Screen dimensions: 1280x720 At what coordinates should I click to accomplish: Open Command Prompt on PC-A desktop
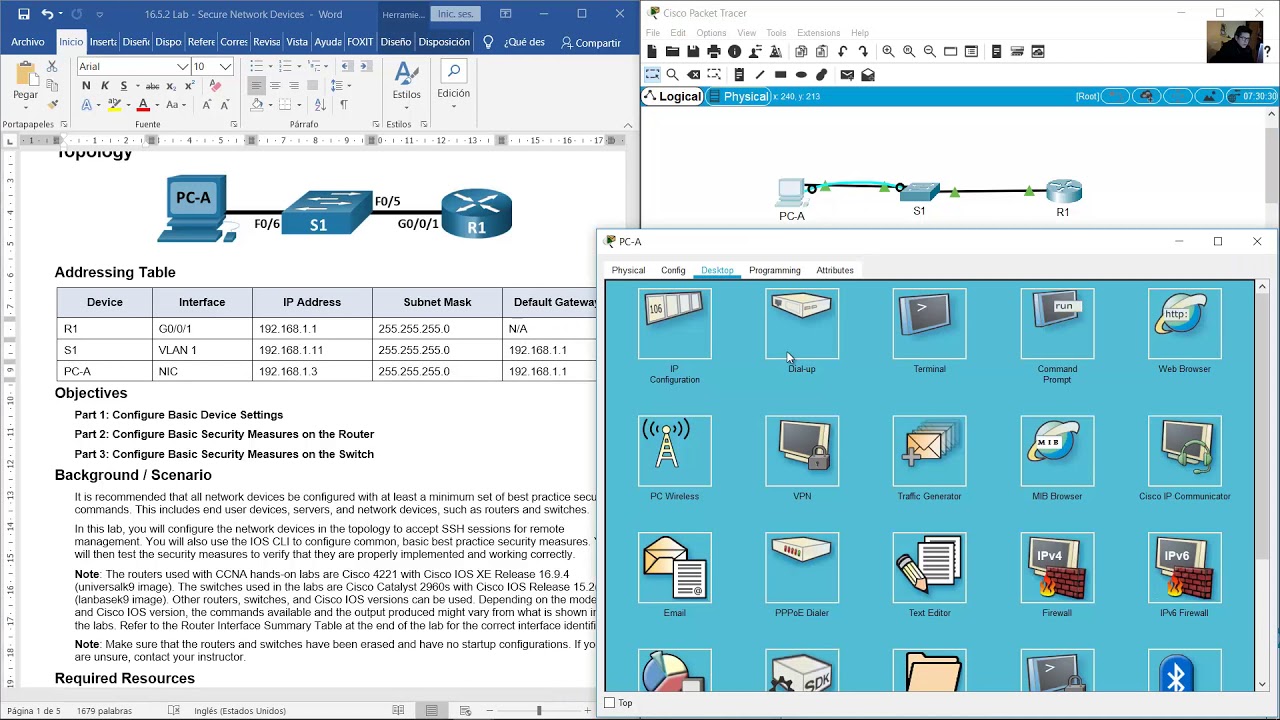point(1057,324)
